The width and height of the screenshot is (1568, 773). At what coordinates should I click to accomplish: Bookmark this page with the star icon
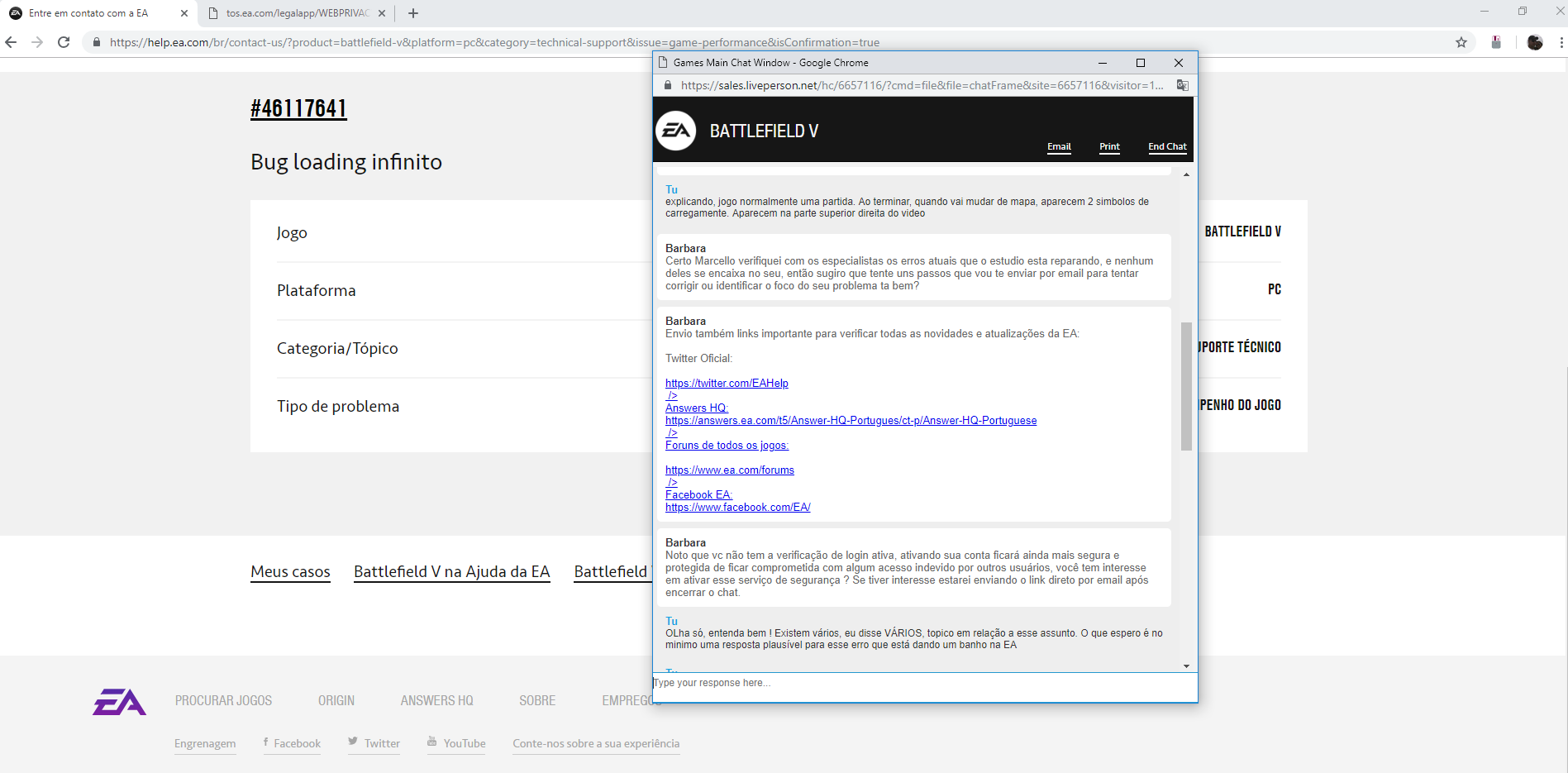[x=1461, y=42]
